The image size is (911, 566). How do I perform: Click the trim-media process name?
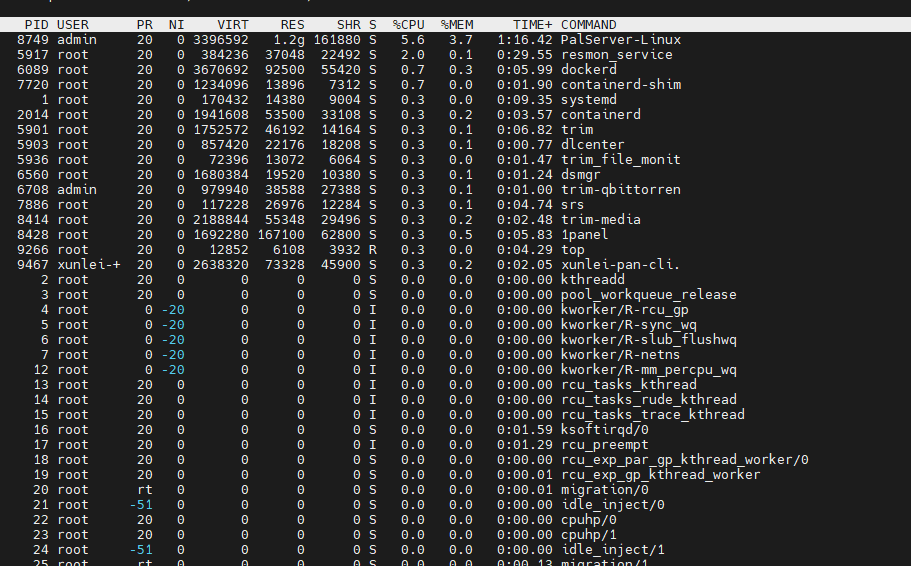tap(601, 220)
